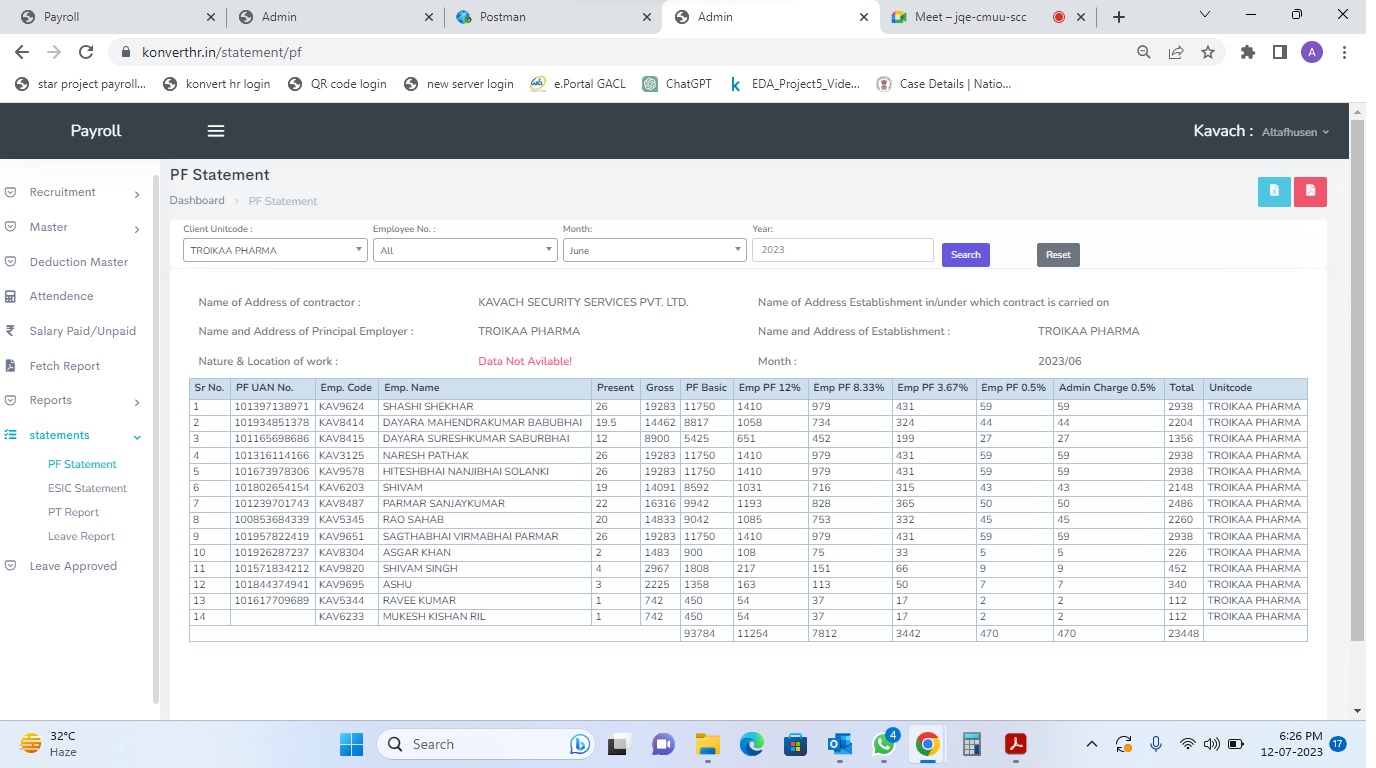Click the total value 23448 cell
This screenshot has width=1376, height=768.
tap(1184, 634)
